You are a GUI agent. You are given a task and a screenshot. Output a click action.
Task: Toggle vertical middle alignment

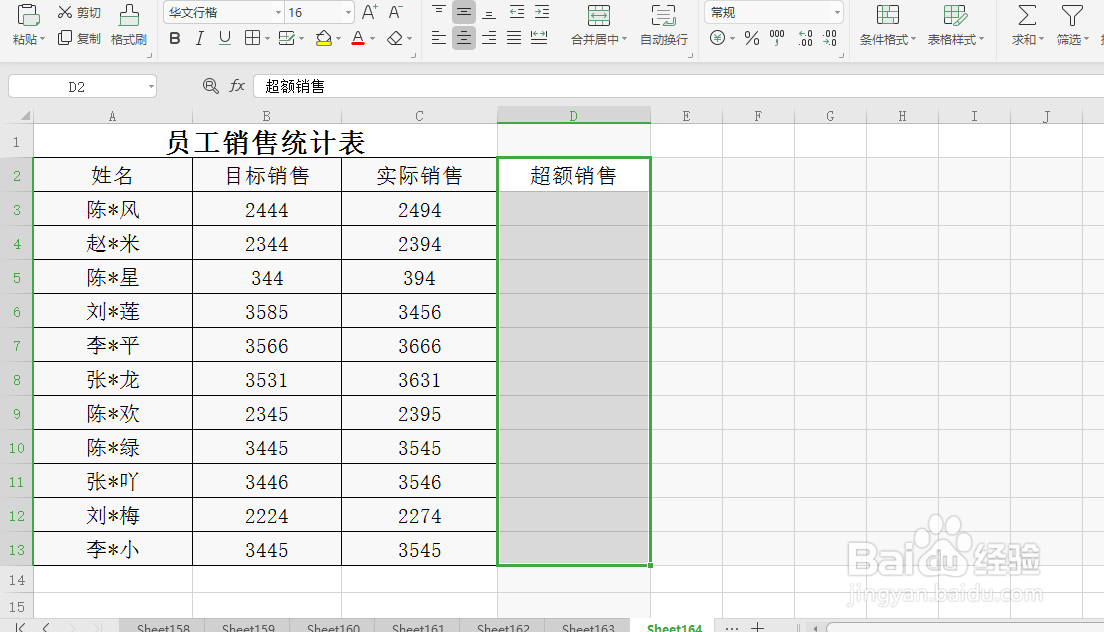pyautogui.click(x=464, y=12)
